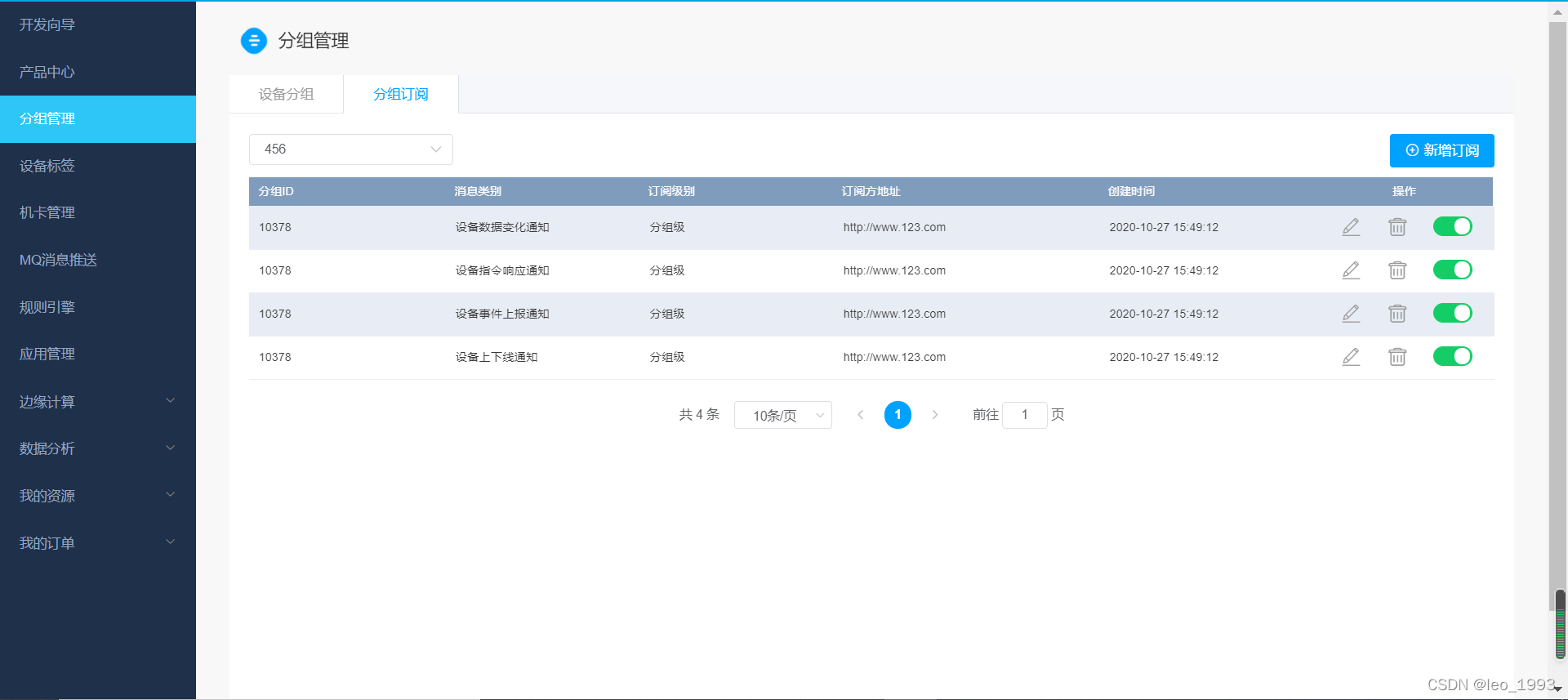Delete the 设备事件上报通知 subscription
Image resolution: width=1568 pixels, height=700 pixels.
tap(1397, 314)
